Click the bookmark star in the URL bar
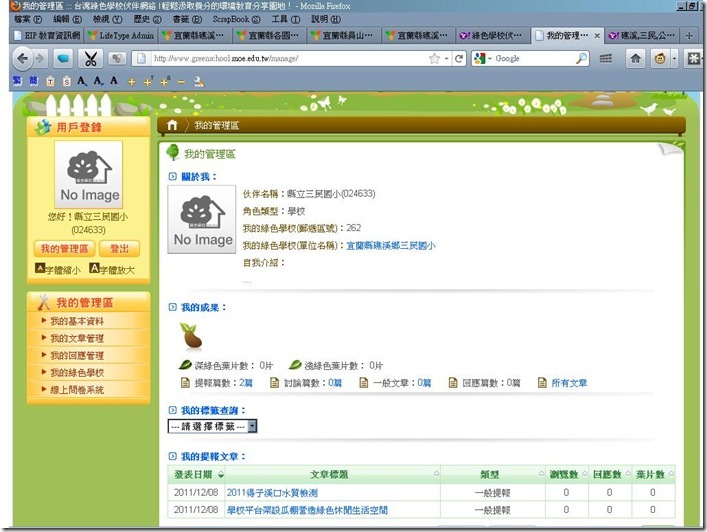The width and height of the screenshot is (707, 532). tap(434, 59)
